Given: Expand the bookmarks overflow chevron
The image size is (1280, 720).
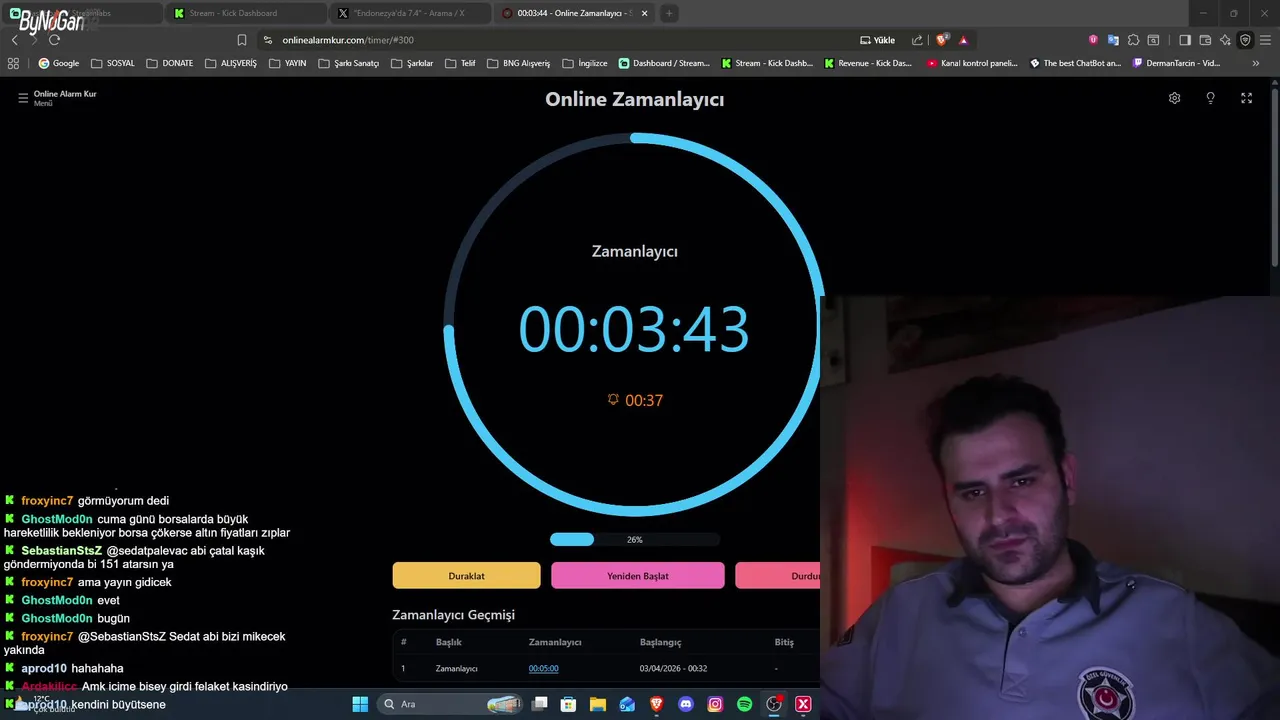Looking at the screenshot, I should [1256, 63].
